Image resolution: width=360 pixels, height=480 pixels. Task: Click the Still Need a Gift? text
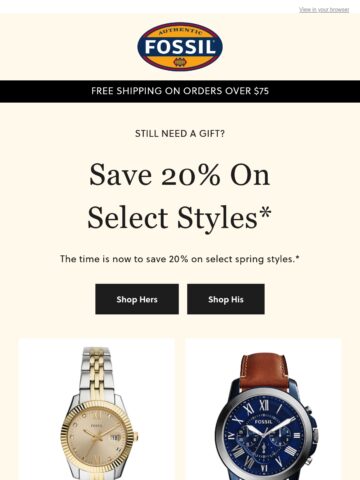[x=180, y=134]
